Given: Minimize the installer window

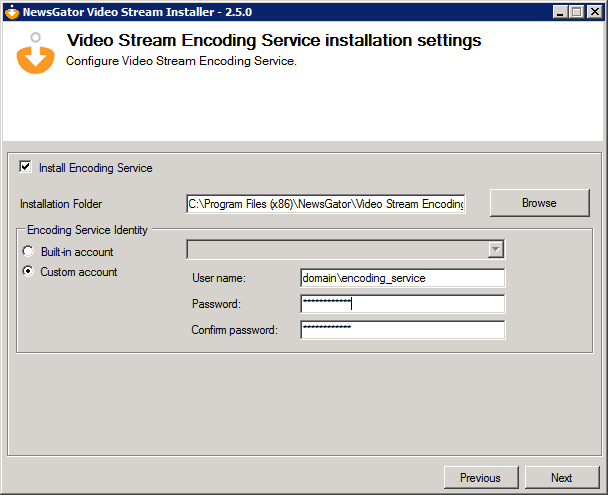Looking at the screenshot, I should point(559,11).
